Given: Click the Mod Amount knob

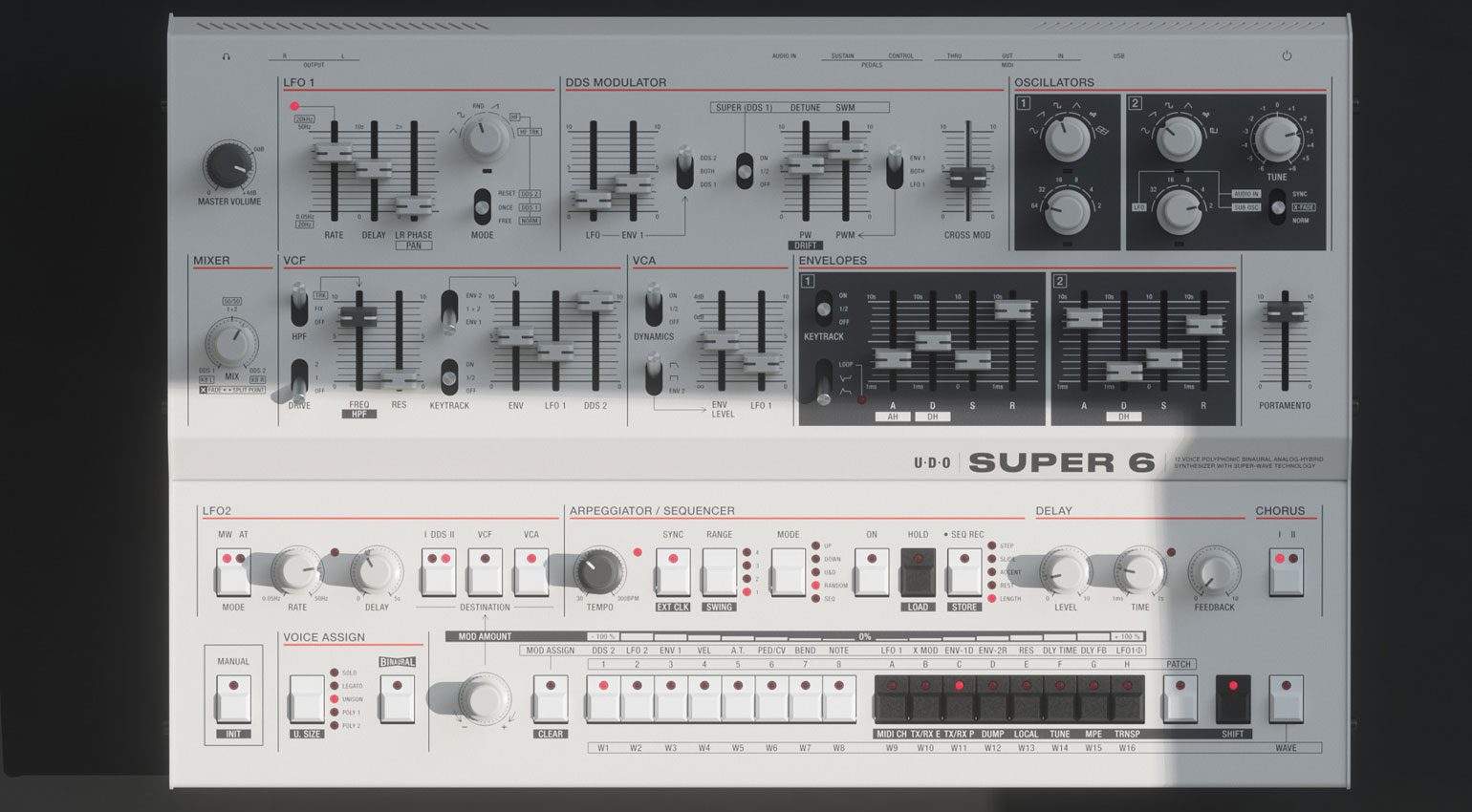Looking at the screenshot, I should pyautogui.click(x=485, y=699).
